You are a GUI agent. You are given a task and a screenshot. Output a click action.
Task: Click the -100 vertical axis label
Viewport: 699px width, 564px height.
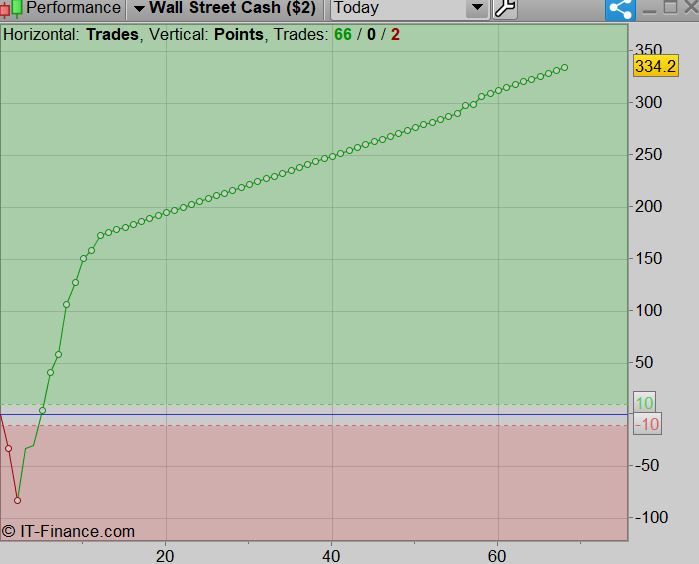tap(651, 518)
